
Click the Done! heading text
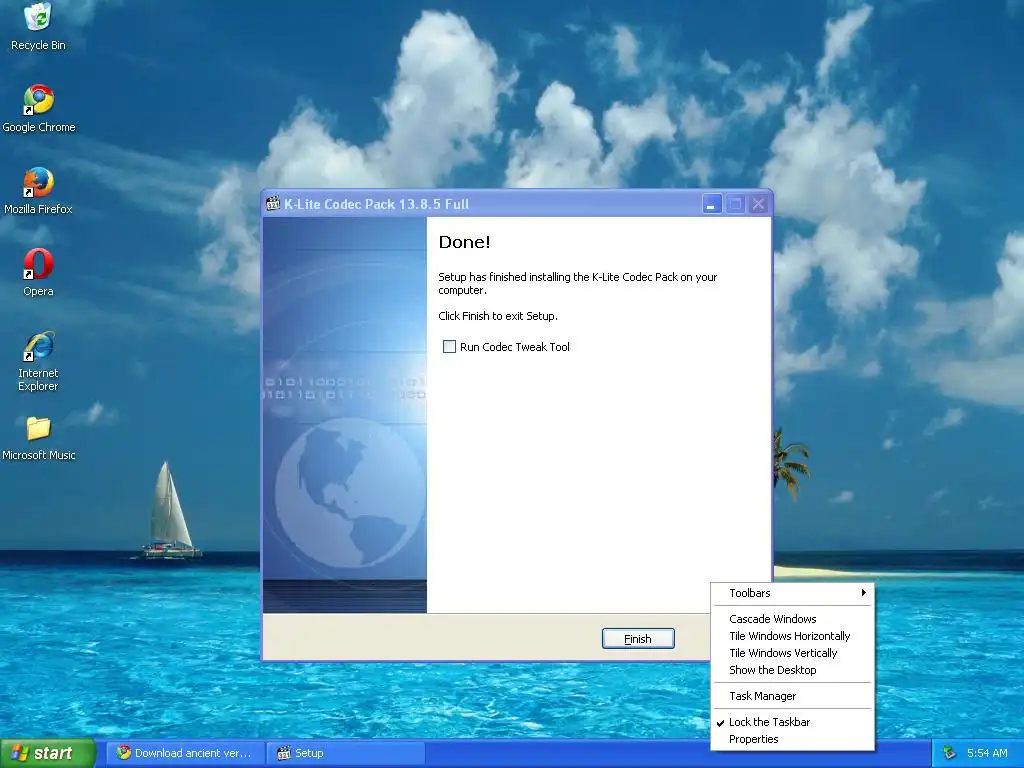click(464, 242)
